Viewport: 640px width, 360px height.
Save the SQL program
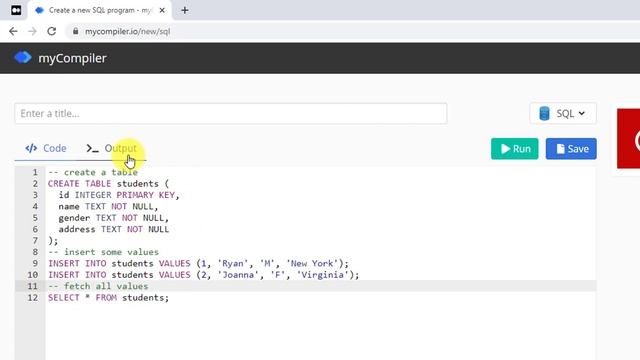571,149
